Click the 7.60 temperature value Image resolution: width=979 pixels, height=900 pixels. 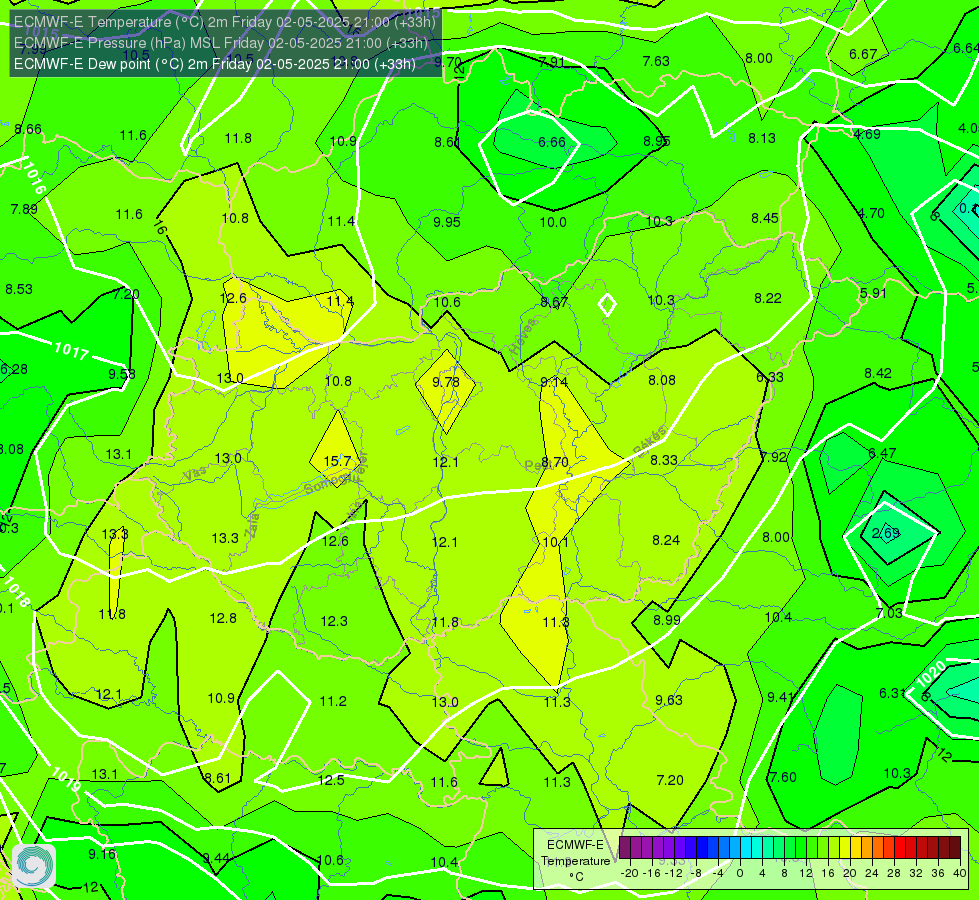(x=783, y=777)
